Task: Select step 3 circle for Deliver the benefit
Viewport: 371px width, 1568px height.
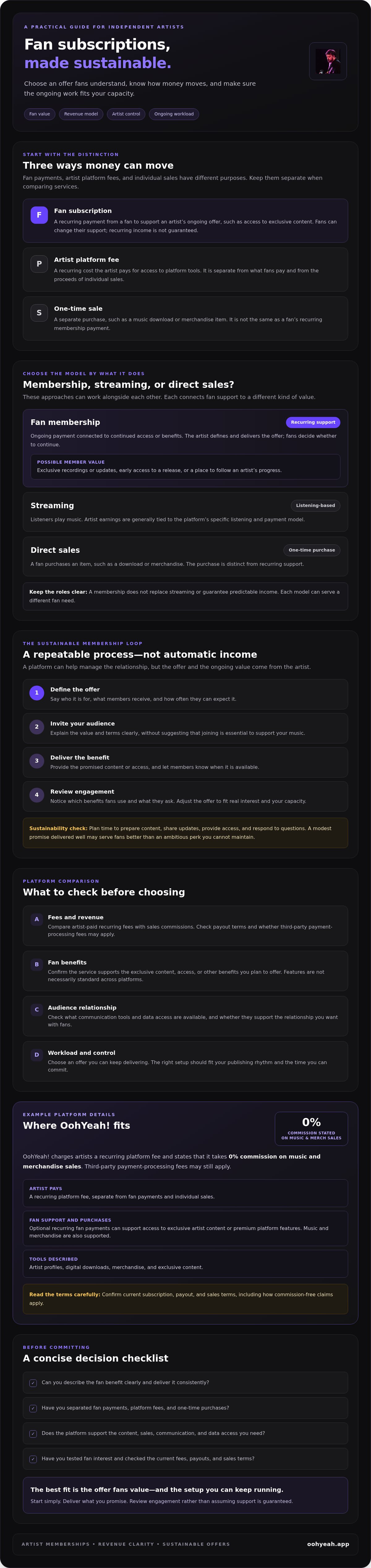Action: (36, 761)
